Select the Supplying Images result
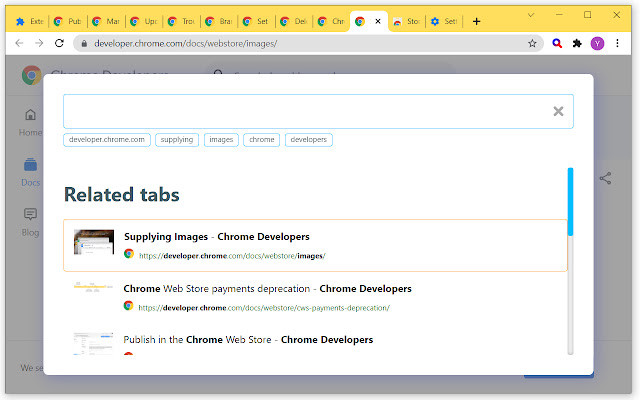 click(x=315, y=245)
